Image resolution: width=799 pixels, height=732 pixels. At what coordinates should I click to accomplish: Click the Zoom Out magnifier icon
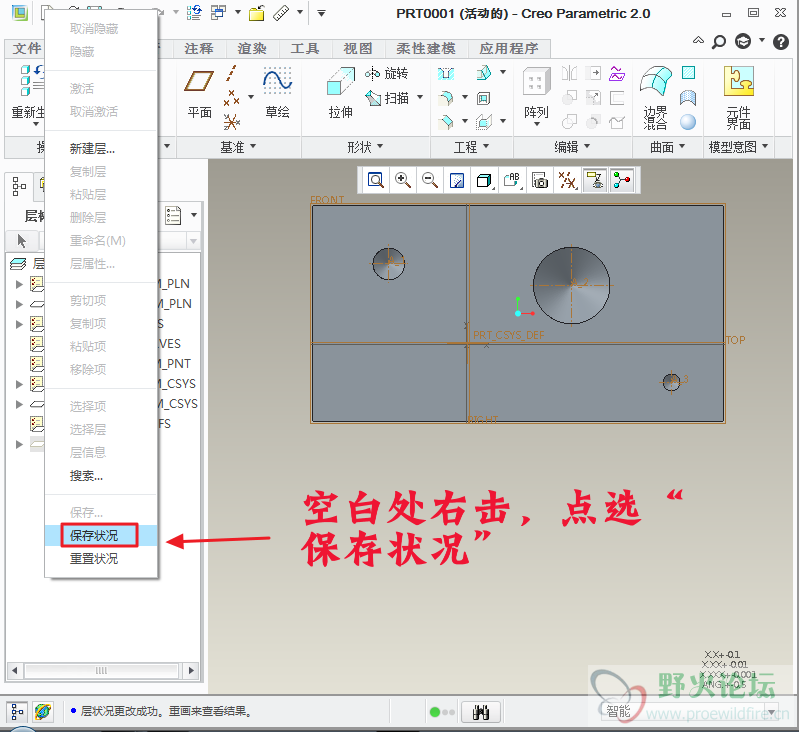click(430, 180)
